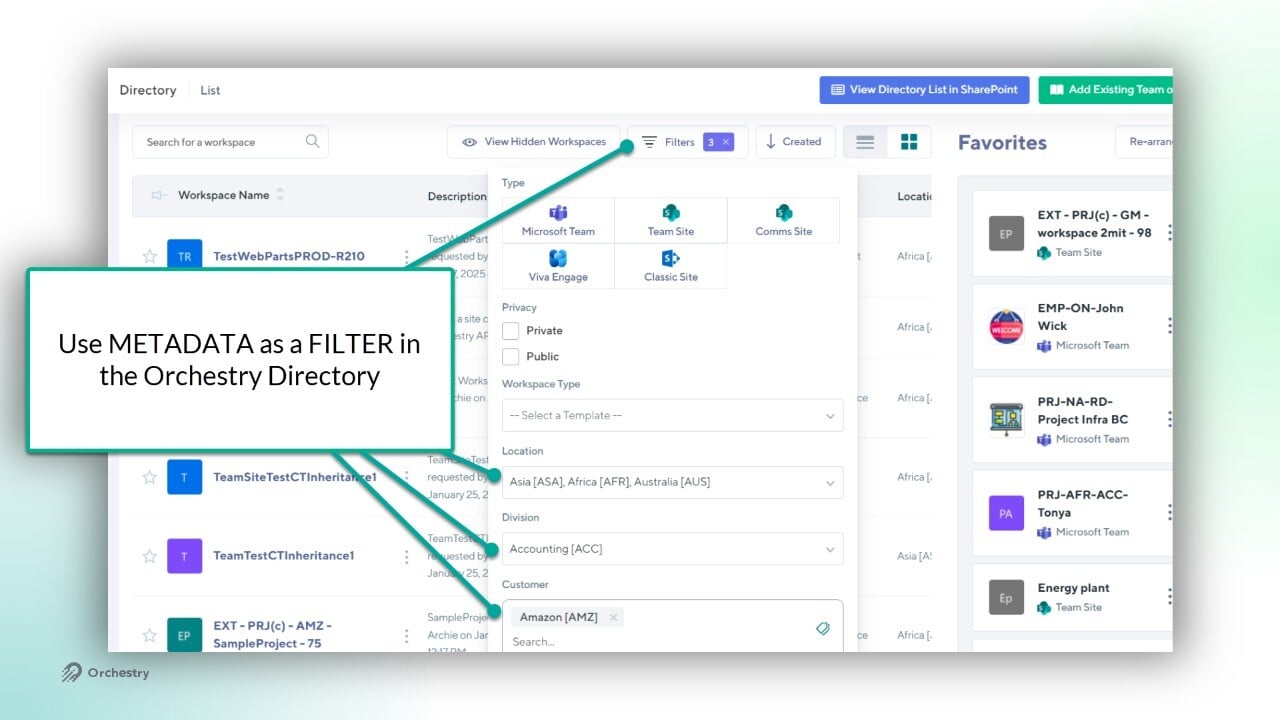Select the Viva Engage type filter tile
The height and width of the screenshot is (720, 1280).
pyautogui.click(x=558, y=267)
